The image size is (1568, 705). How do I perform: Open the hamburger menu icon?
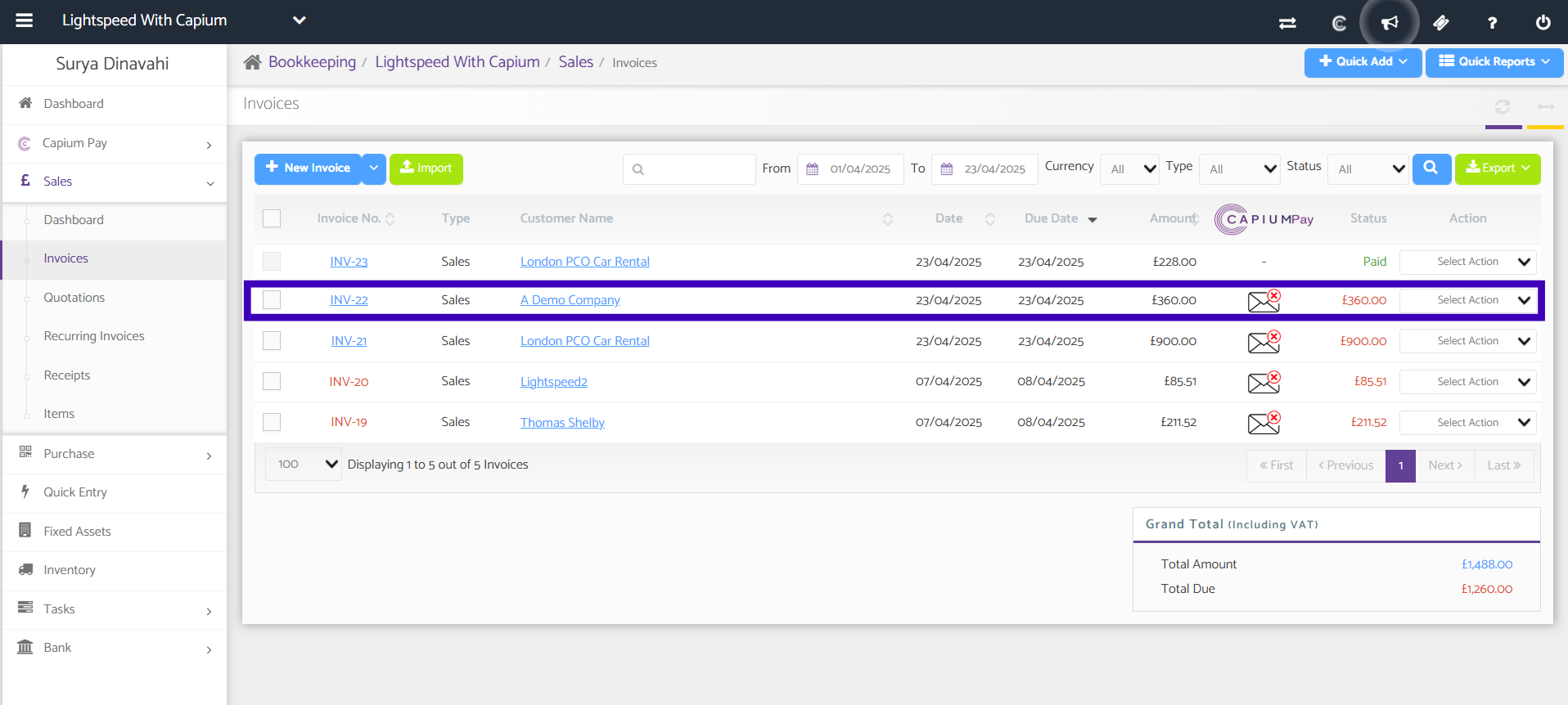click(25, 20)
